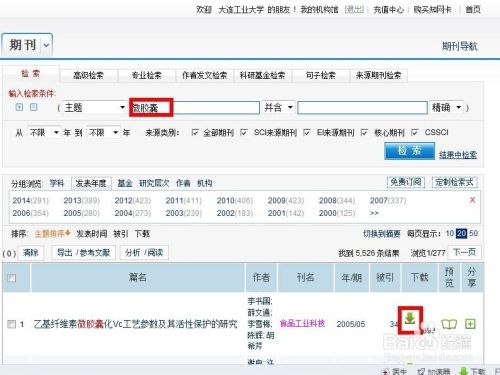Viewport: 500px width, 375px height.
Task: Open the 期刊导航 link
Action: 460,46
